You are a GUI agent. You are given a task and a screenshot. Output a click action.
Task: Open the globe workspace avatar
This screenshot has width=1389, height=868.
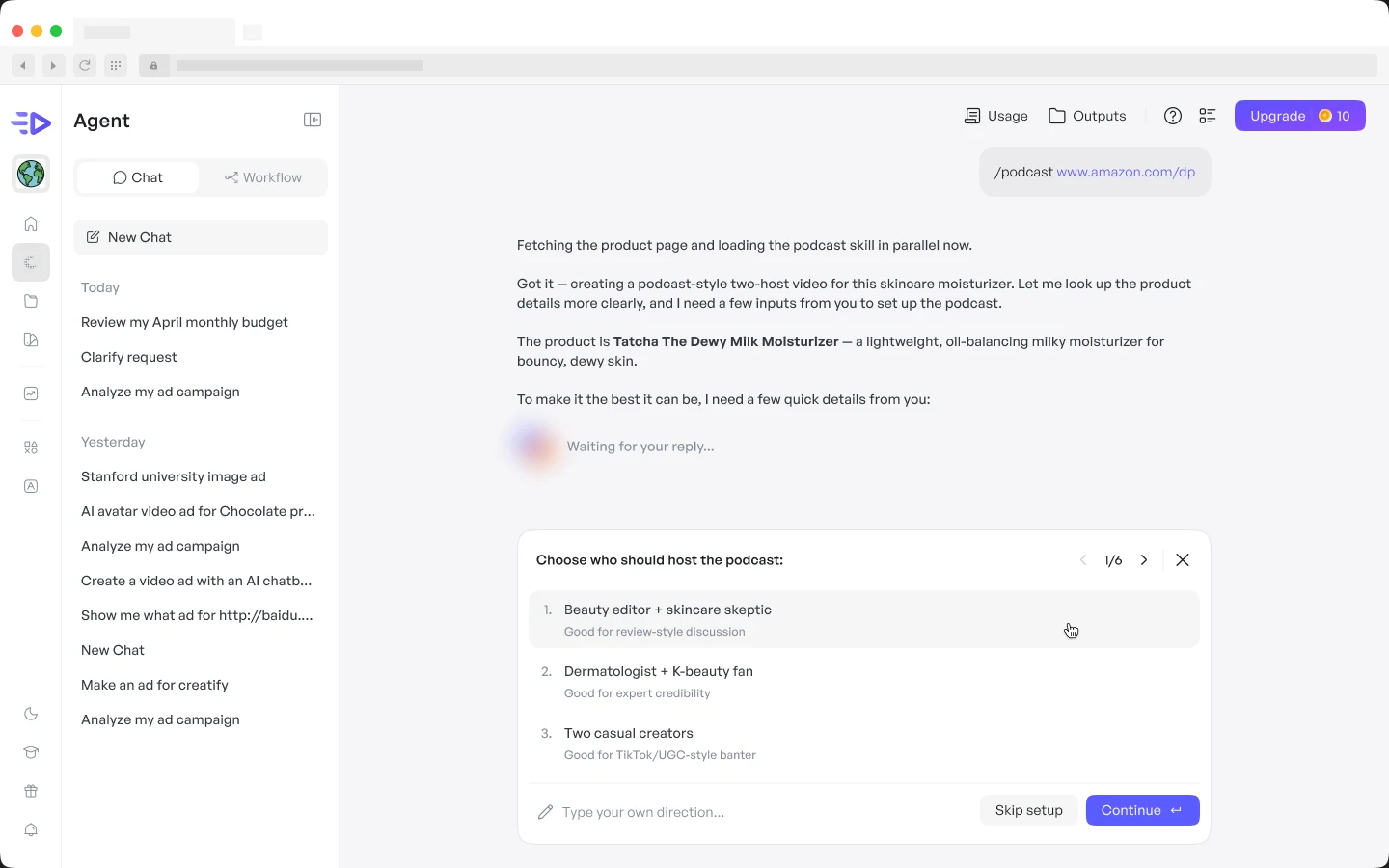31,174
